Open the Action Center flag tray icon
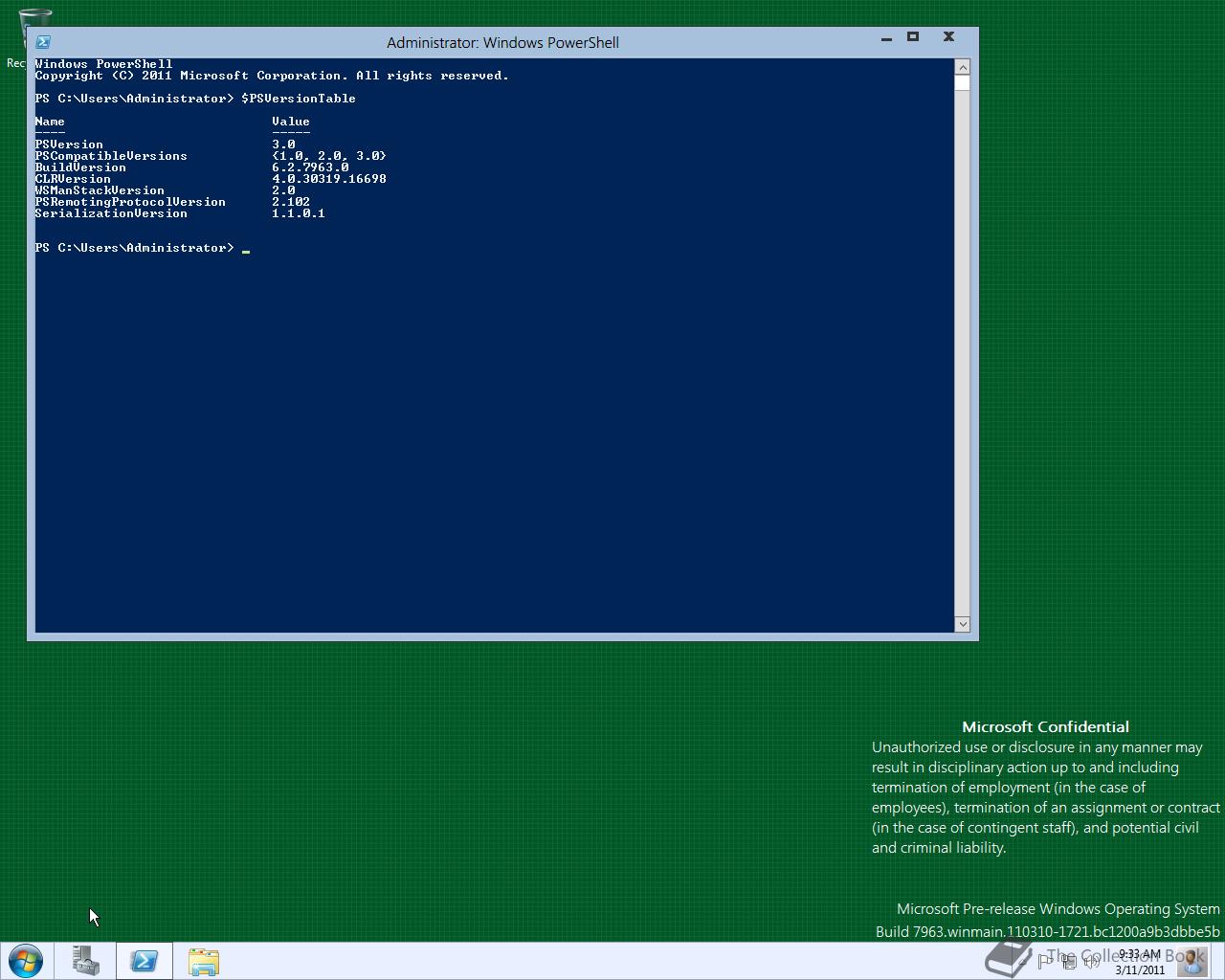 (1045, 962)
